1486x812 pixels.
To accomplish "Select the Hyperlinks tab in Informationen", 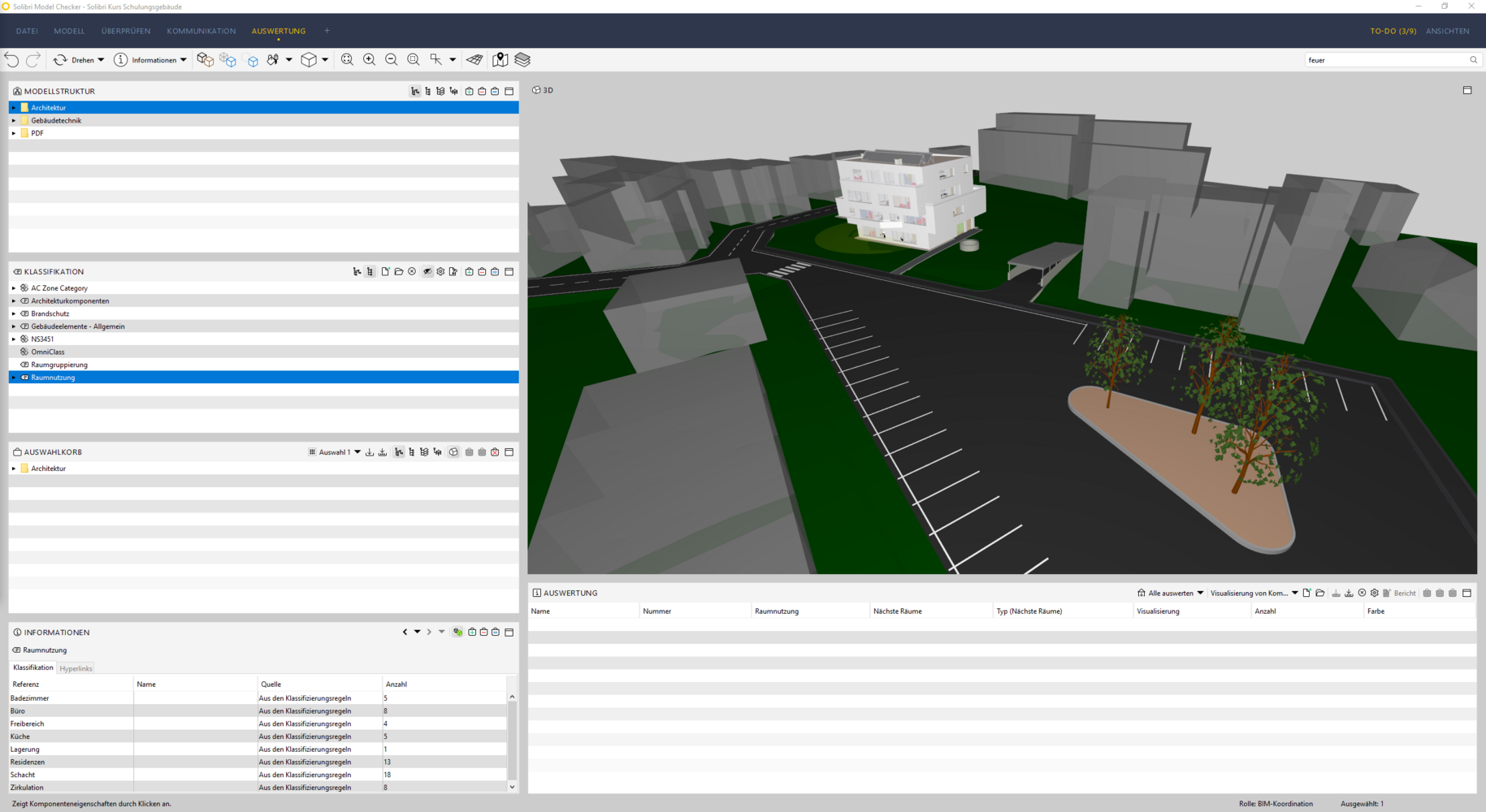I will pos(76,668).
